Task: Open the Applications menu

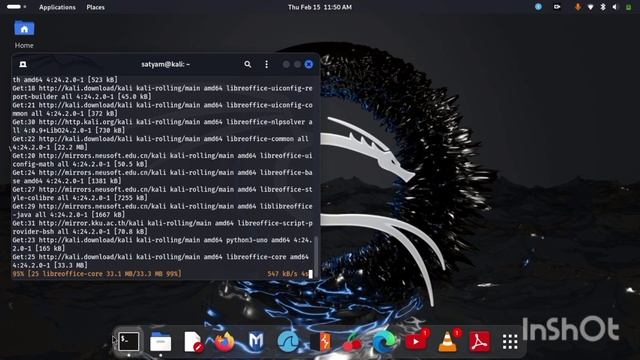Action: pos(57,7)
